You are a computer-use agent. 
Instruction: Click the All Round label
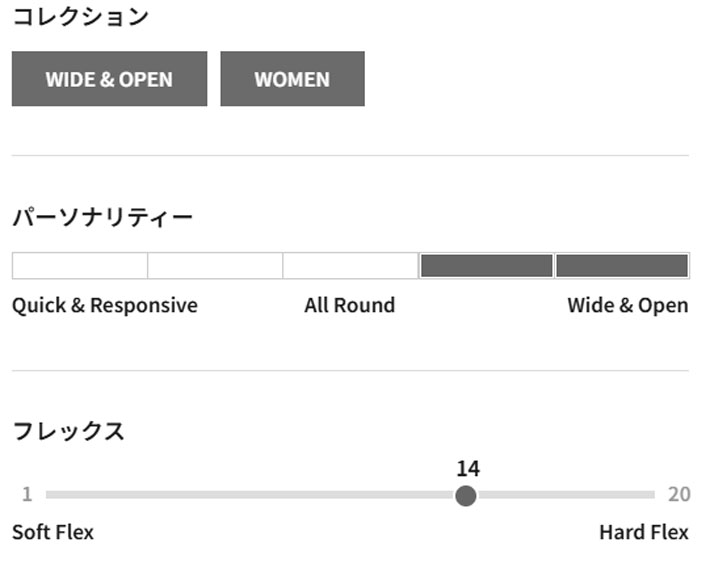pyautogui.click(x=349, y=306)
